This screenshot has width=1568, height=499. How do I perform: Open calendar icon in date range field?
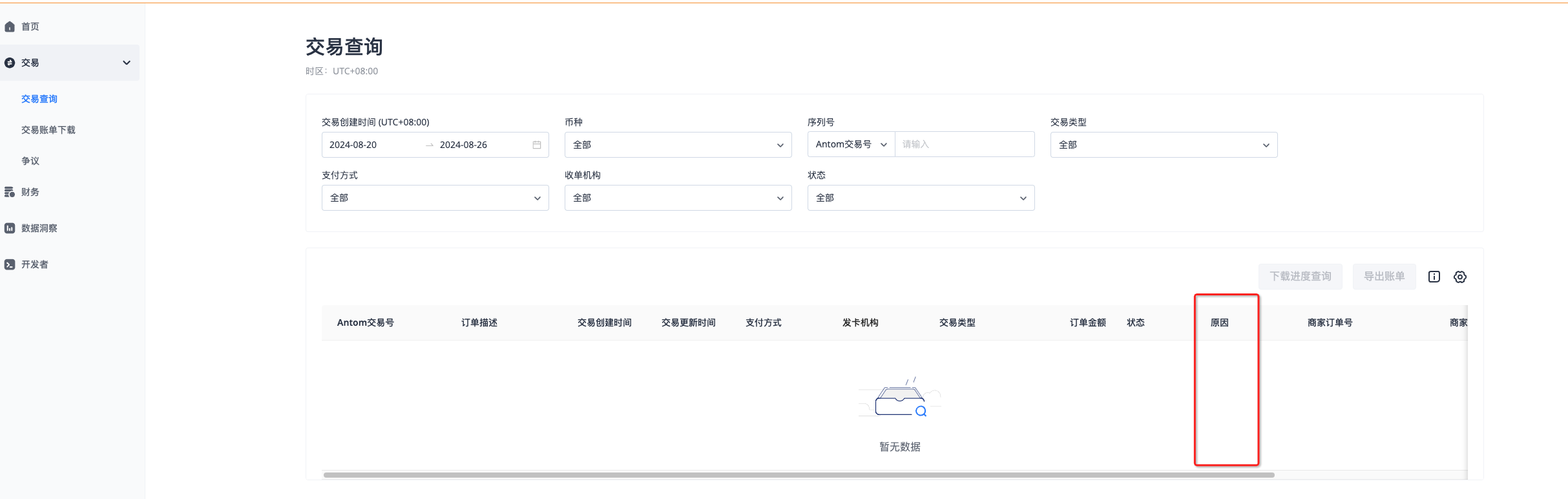coord(536,145)
